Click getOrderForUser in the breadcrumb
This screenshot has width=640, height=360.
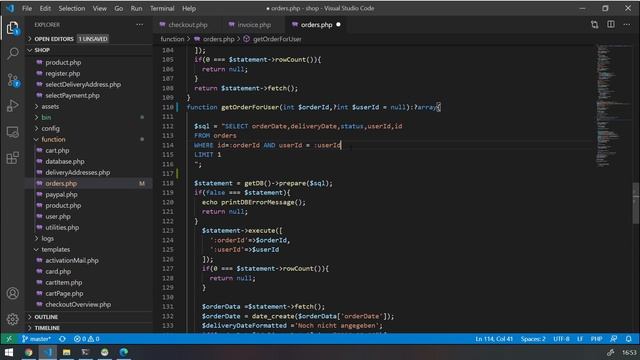tap(277, 39)
